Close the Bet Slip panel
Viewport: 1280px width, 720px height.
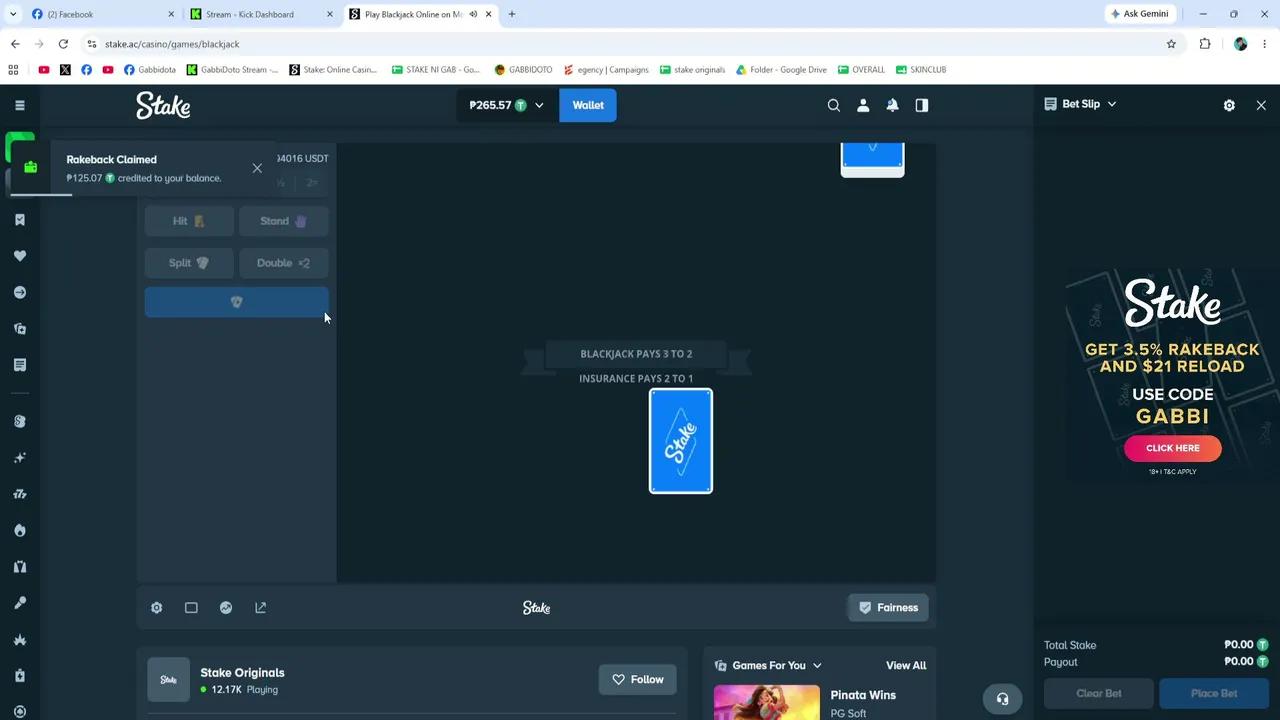coord(1261,105)
